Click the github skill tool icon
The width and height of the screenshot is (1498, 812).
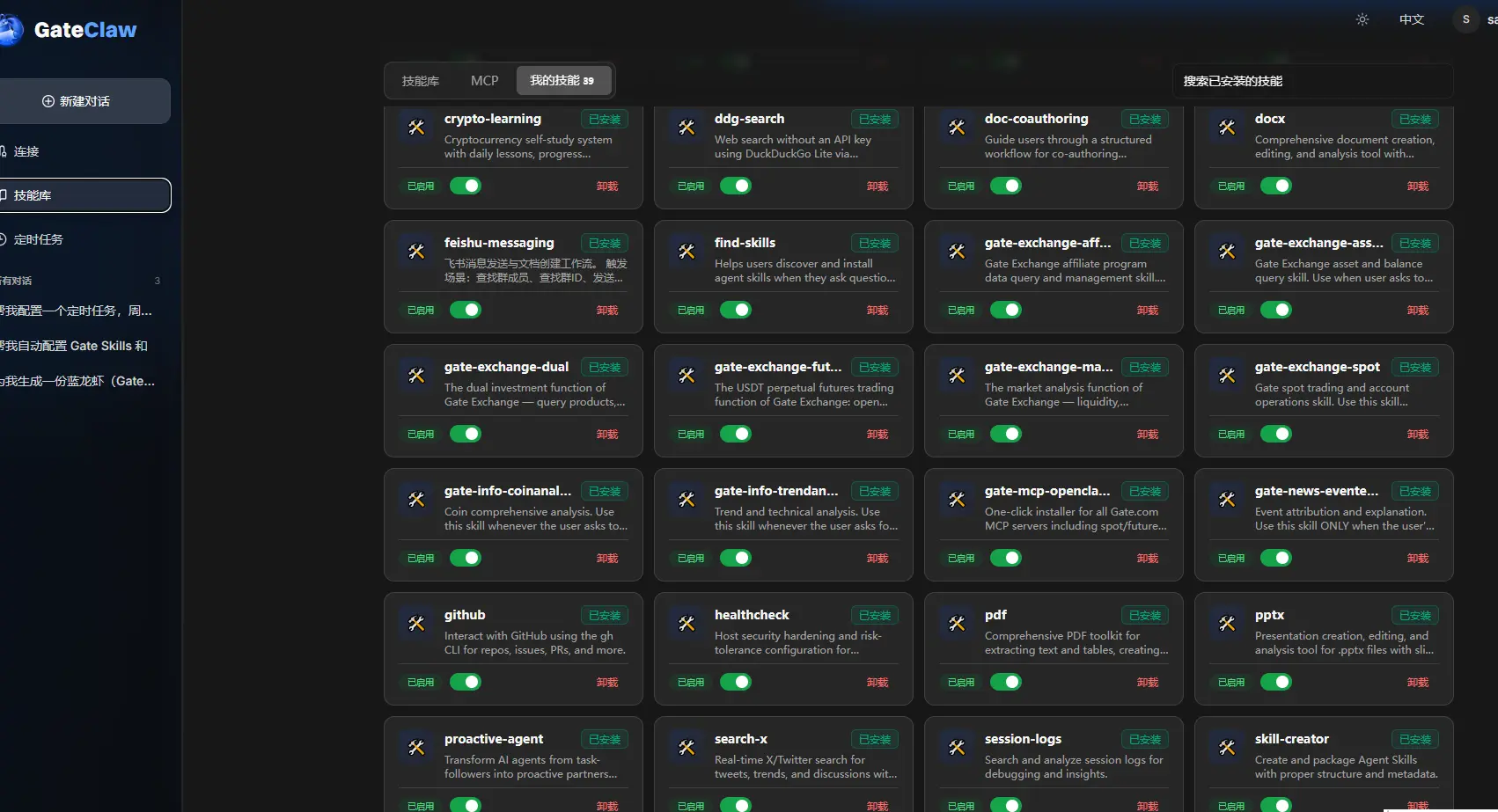coord(416,624)
